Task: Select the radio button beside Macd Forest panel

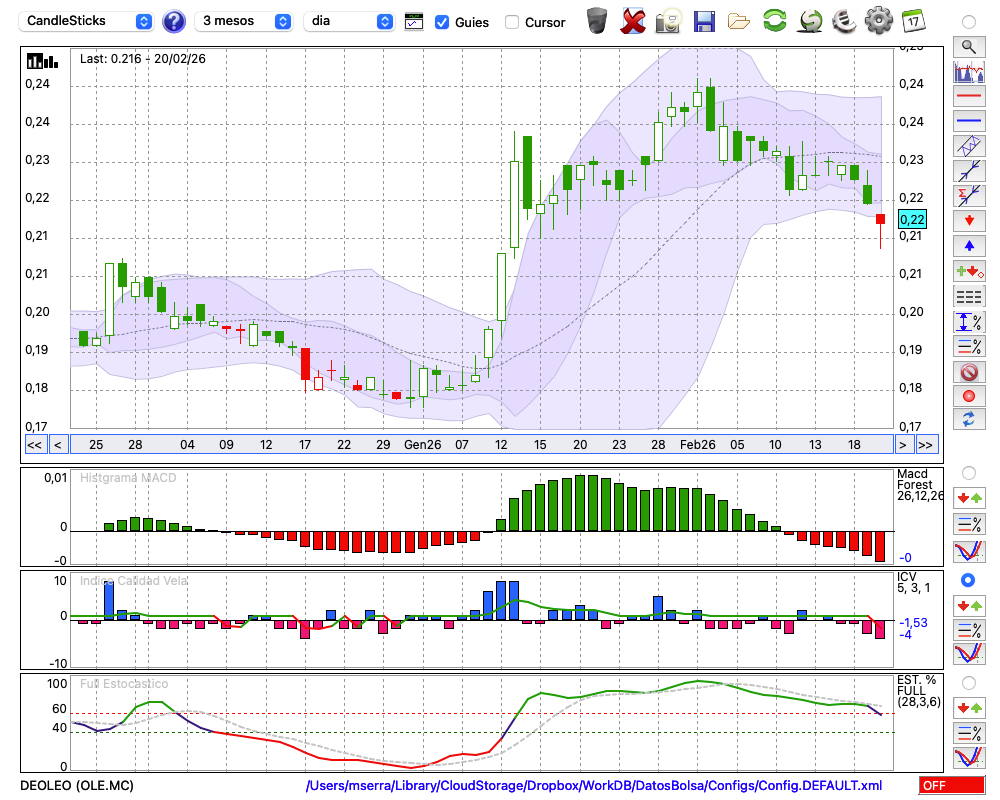Action: [968, 472]
